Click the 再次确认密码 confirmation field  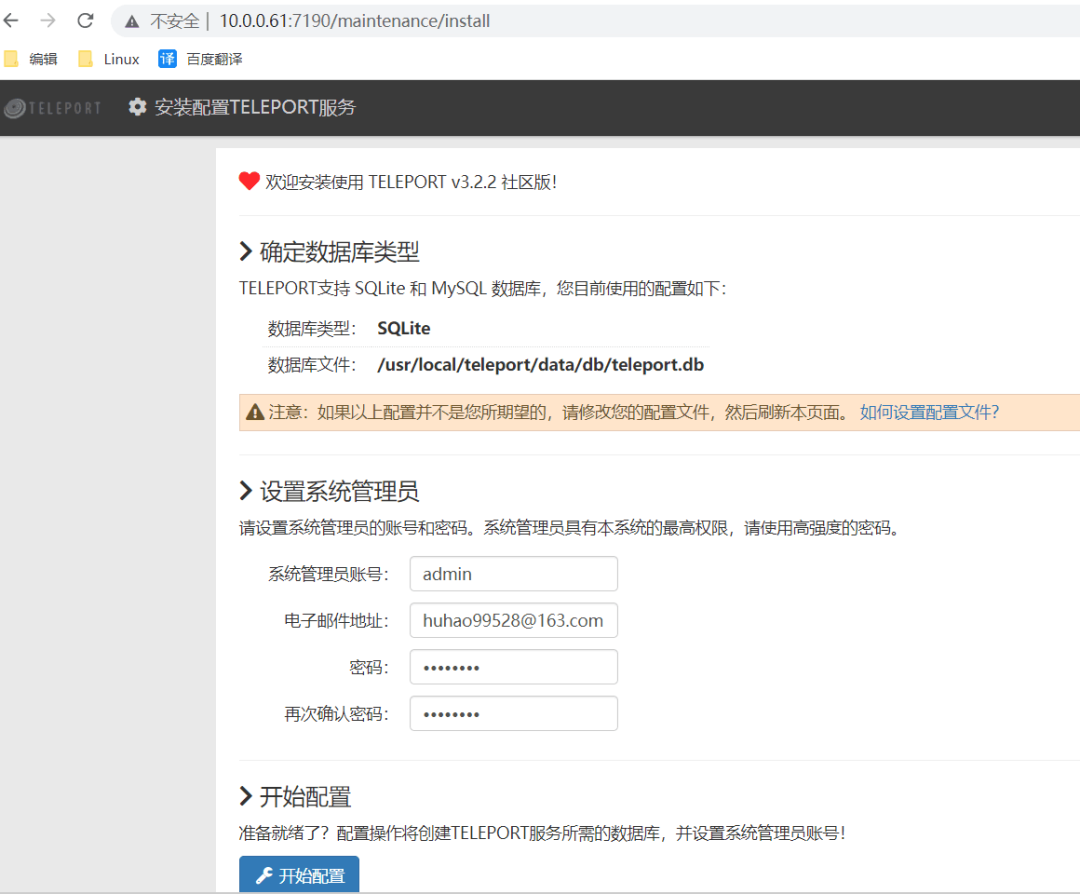coord(513,713)
